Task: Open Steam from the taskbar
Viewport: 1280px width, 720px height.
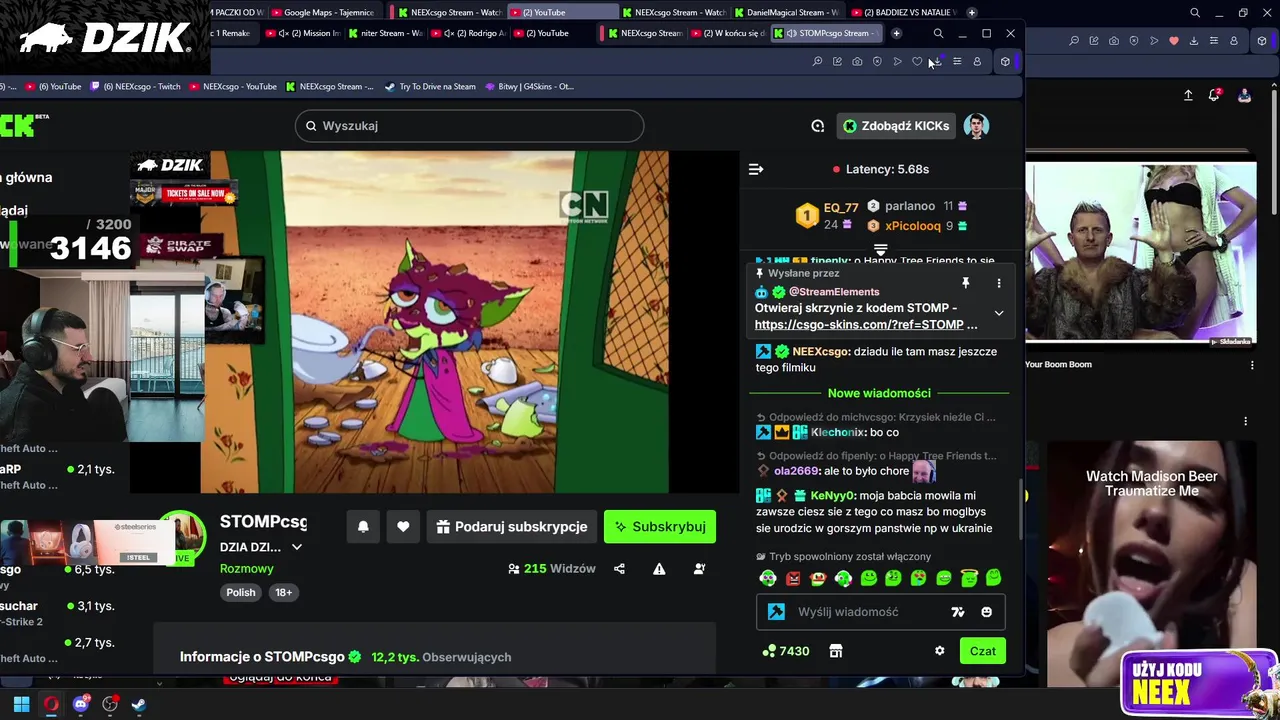Action: pos(139,704)
